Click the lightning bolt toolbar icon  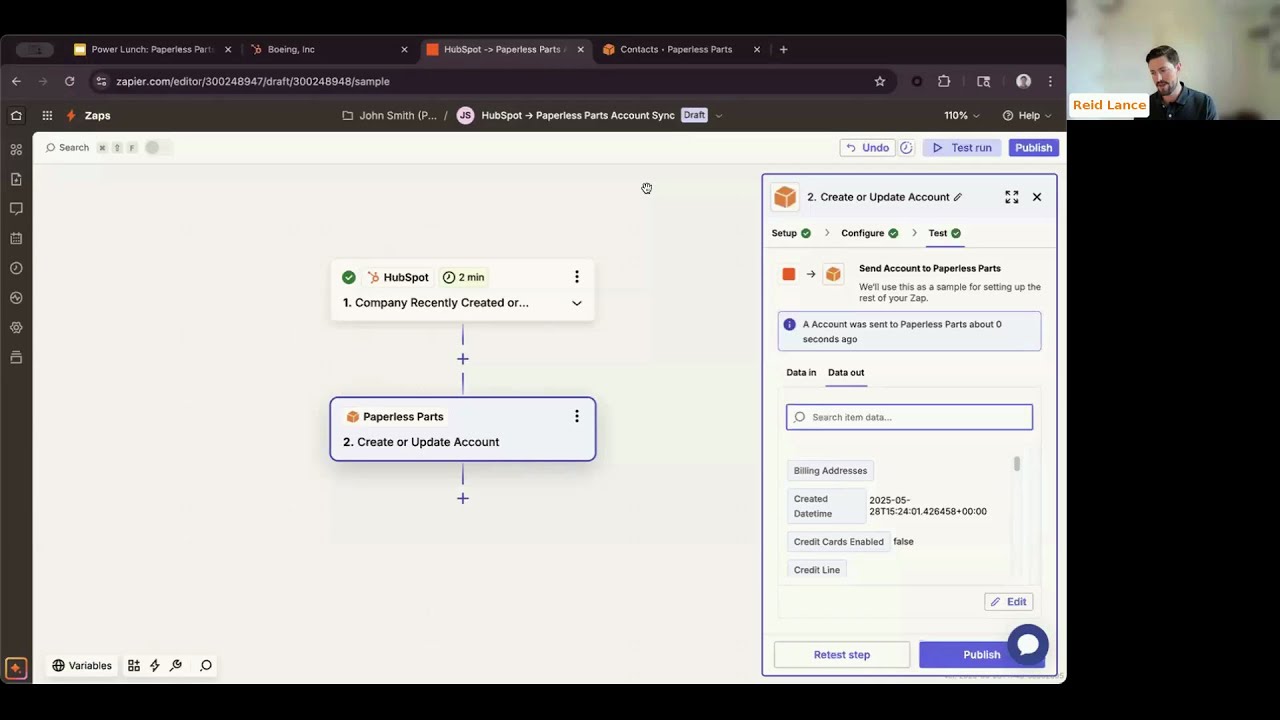coord(154,665)
